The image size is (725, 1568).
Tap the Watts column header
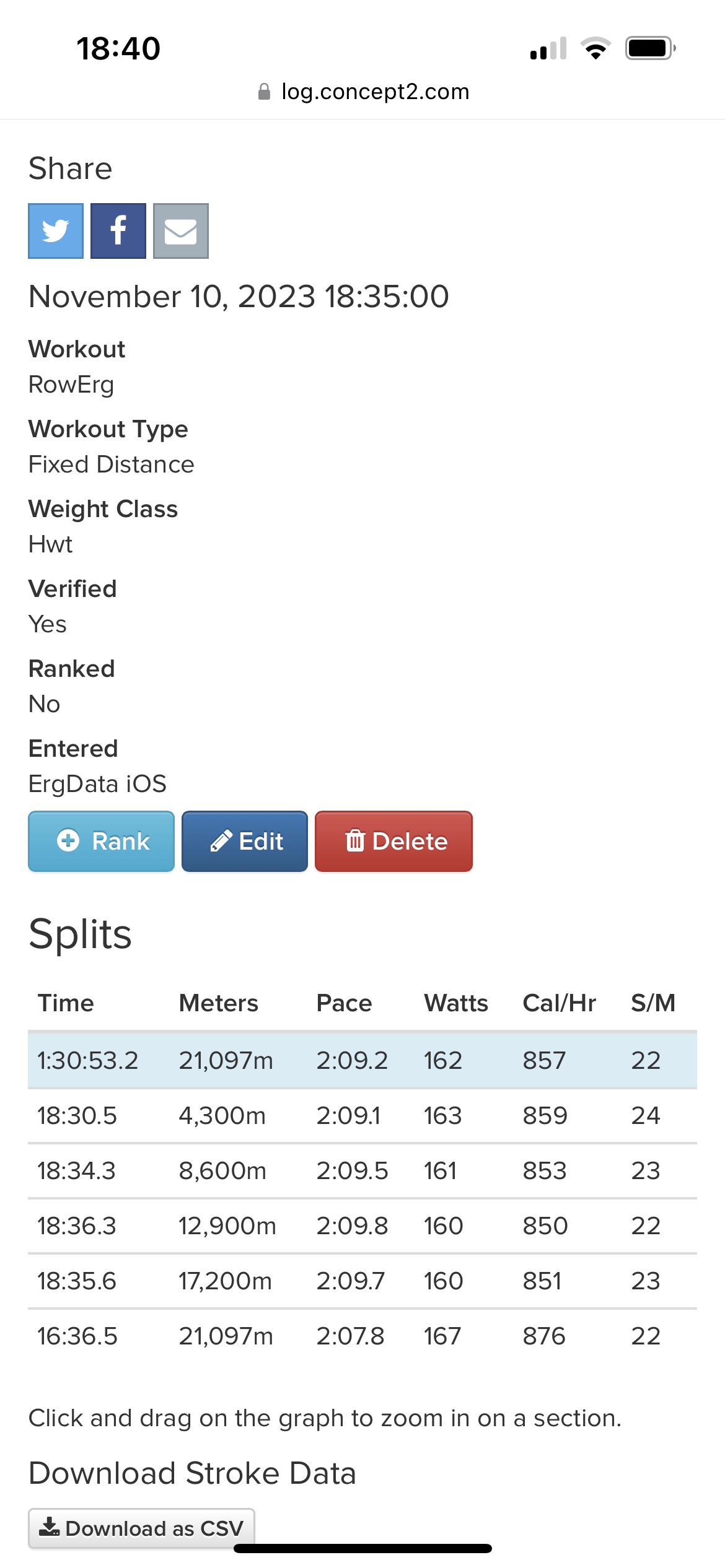coord(456,1003)
